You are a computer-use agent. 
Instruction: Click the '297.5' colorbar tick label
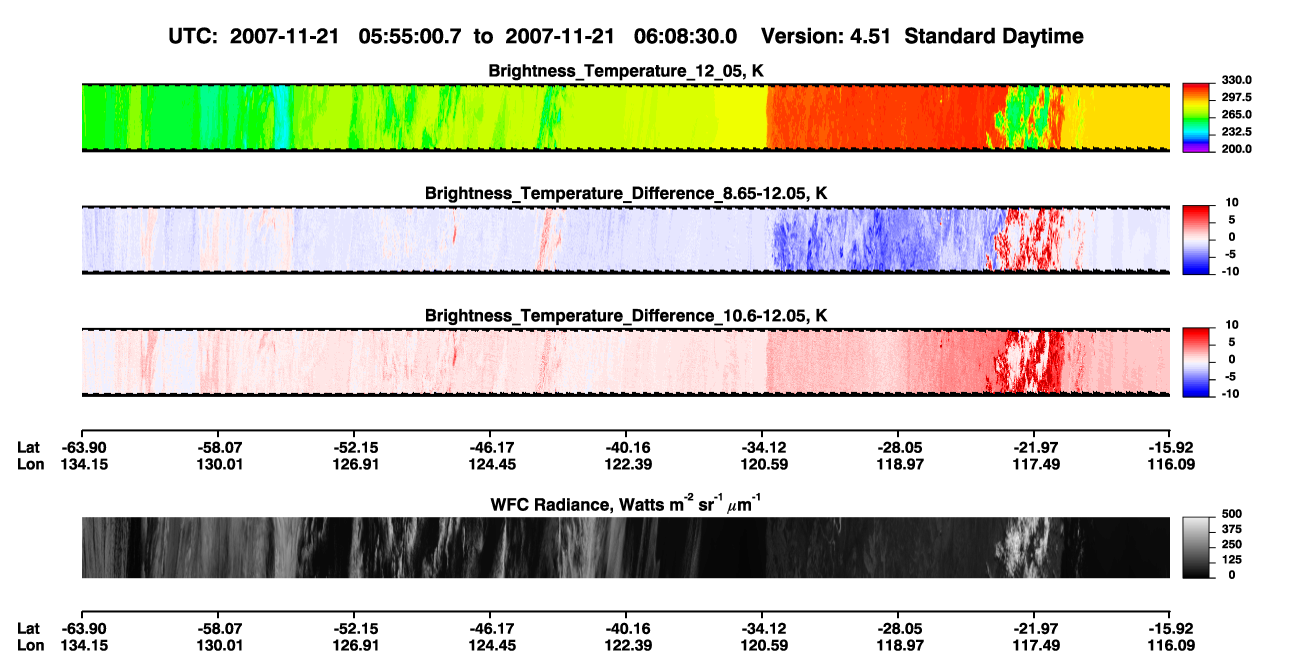tap(1235, 98)
